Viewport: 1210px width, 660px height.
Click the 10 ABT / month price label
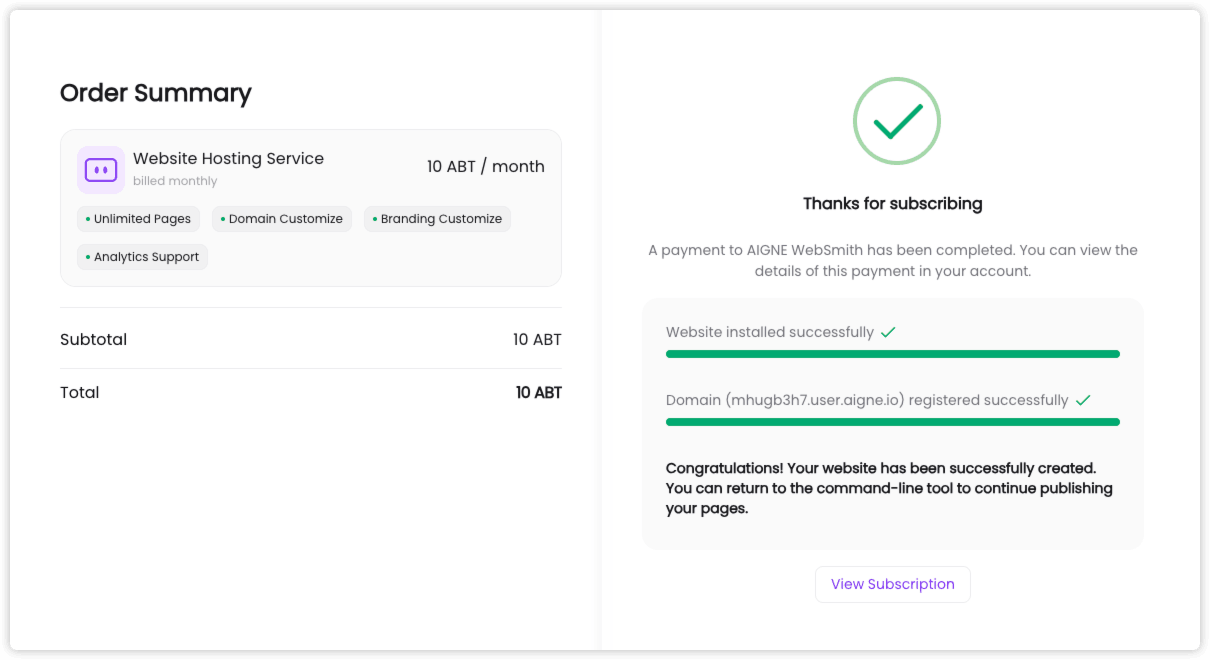[x=486, y=166]
